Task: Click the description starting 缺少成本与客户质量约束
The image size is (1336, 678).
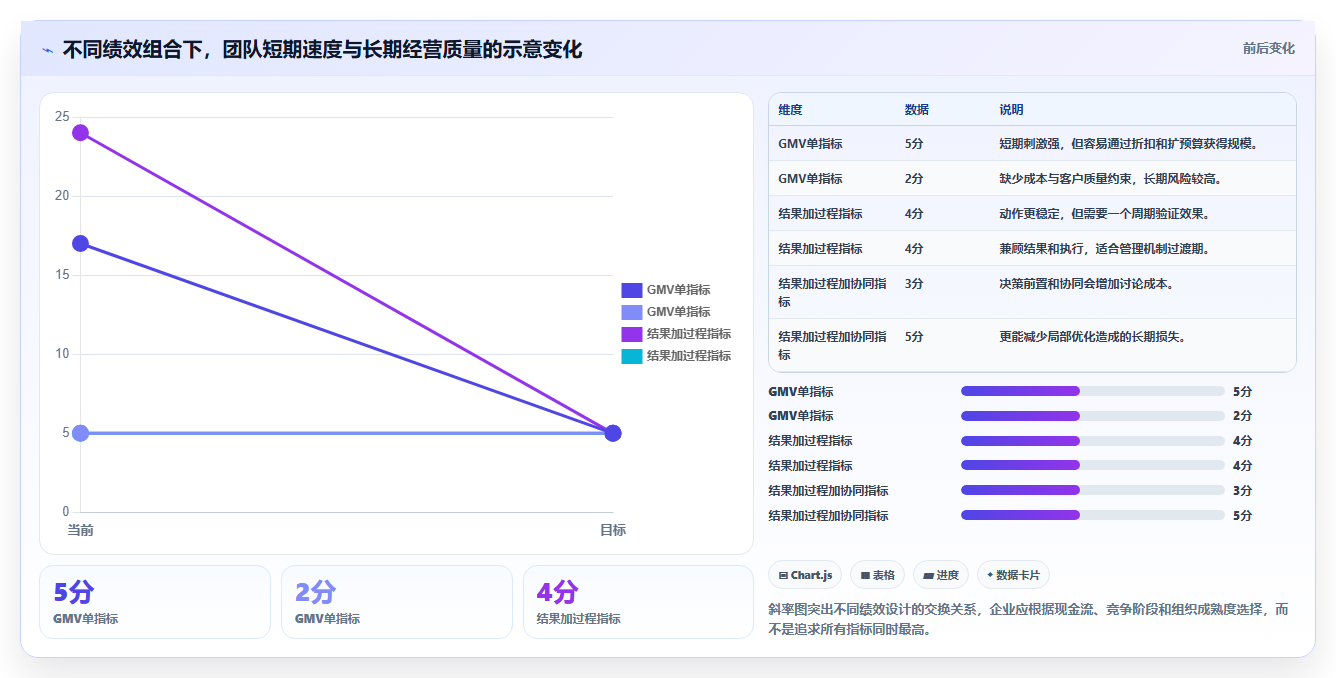Action: tap(1110, 179)
